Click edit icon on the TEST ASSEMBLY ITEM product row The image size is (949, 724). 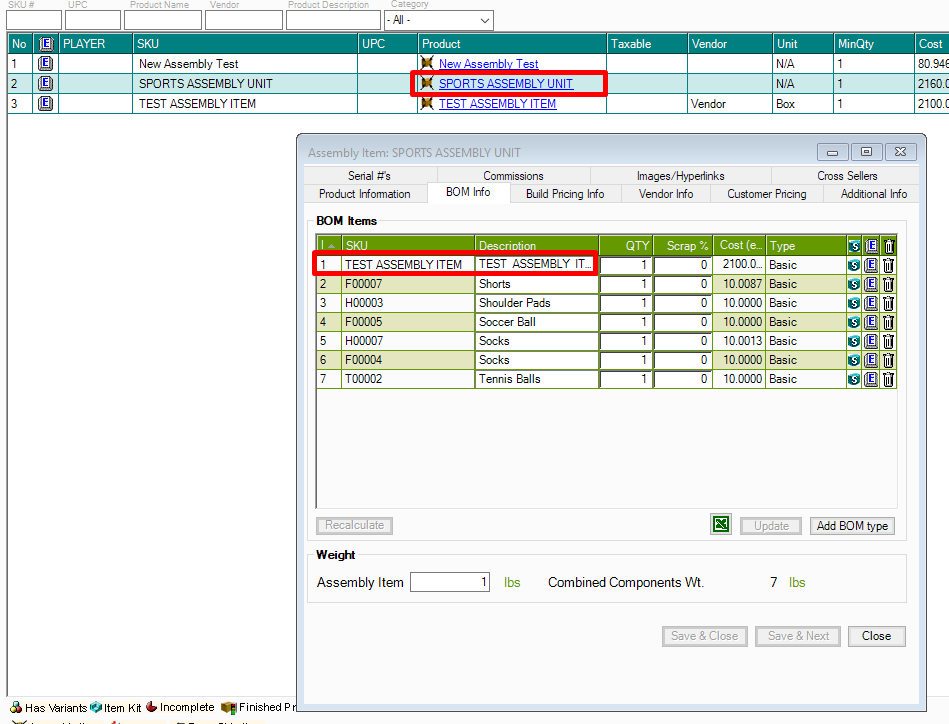45,104
